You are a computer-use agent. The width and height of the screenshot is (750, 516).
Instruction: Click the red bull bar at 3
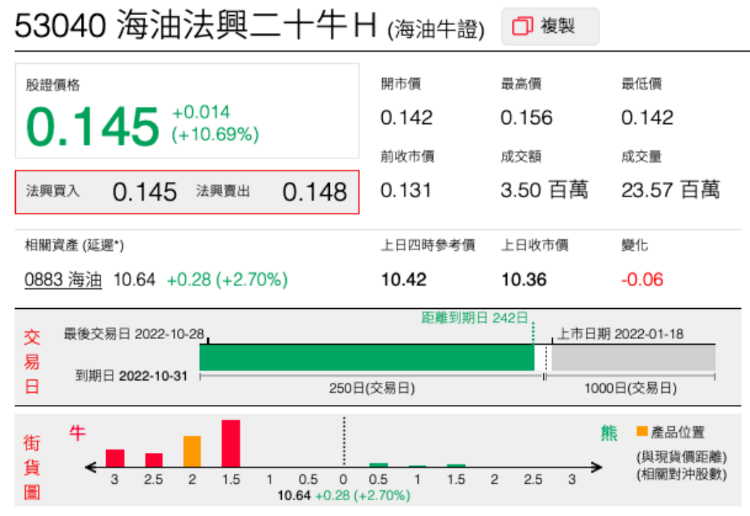tap(115, 458)
